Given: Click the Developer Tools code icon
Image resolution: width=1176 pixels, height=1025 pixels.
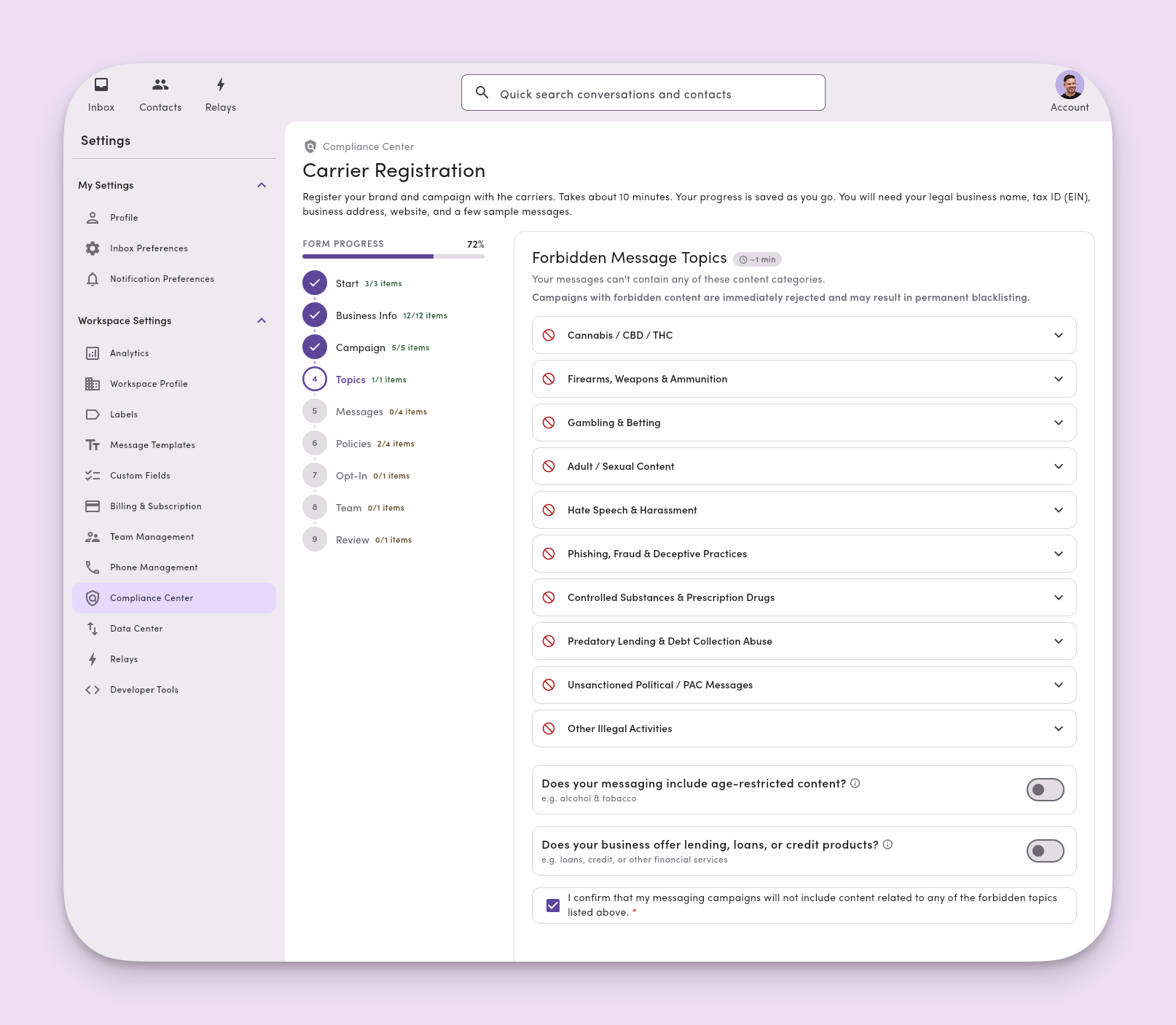Looking at the screenshot, I should [x=93, y=690].
